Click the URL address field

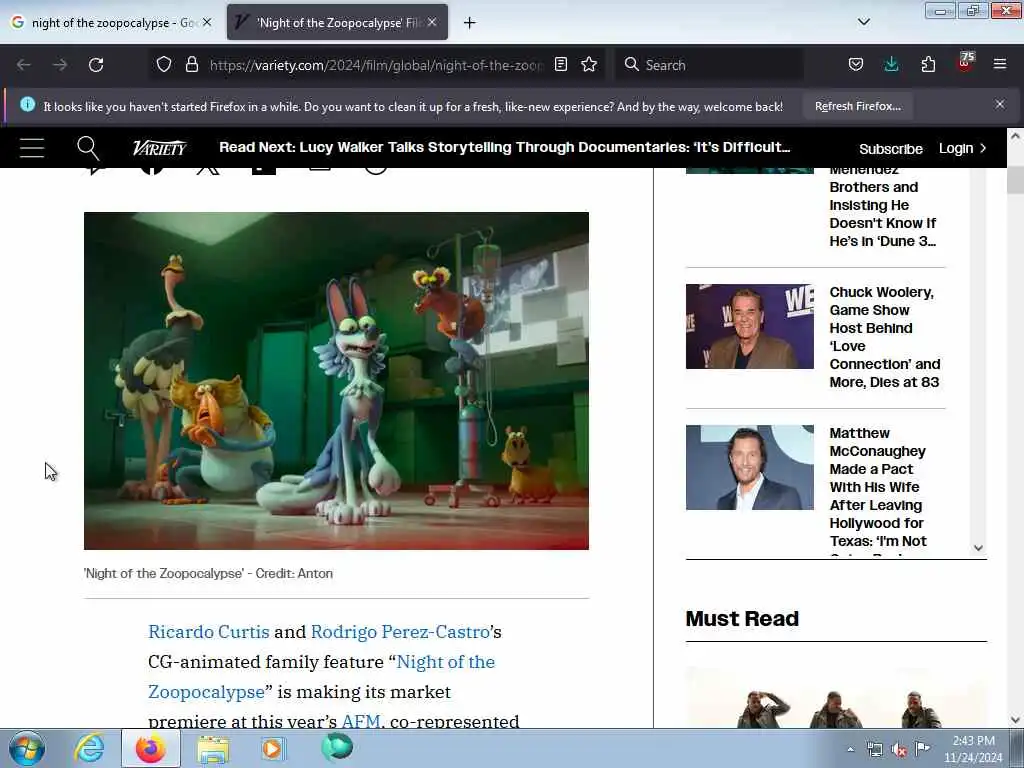coord(376,65)
